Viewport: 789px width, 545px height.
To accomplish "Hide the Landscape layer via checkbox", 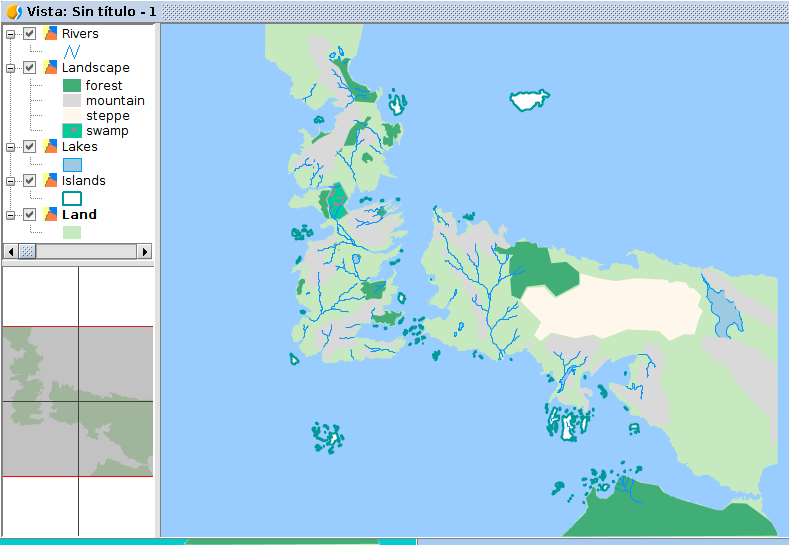I will 30,68.
